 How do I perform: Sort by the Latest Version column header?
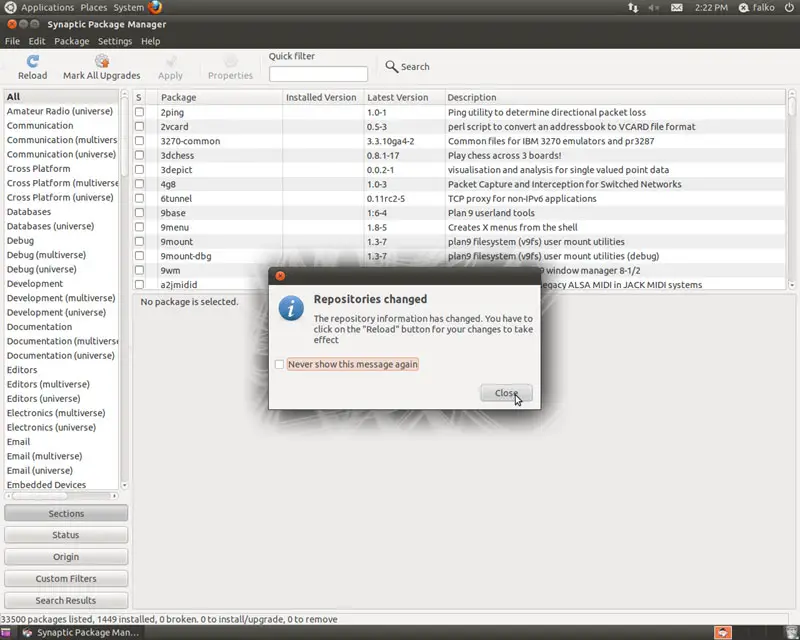404,97
